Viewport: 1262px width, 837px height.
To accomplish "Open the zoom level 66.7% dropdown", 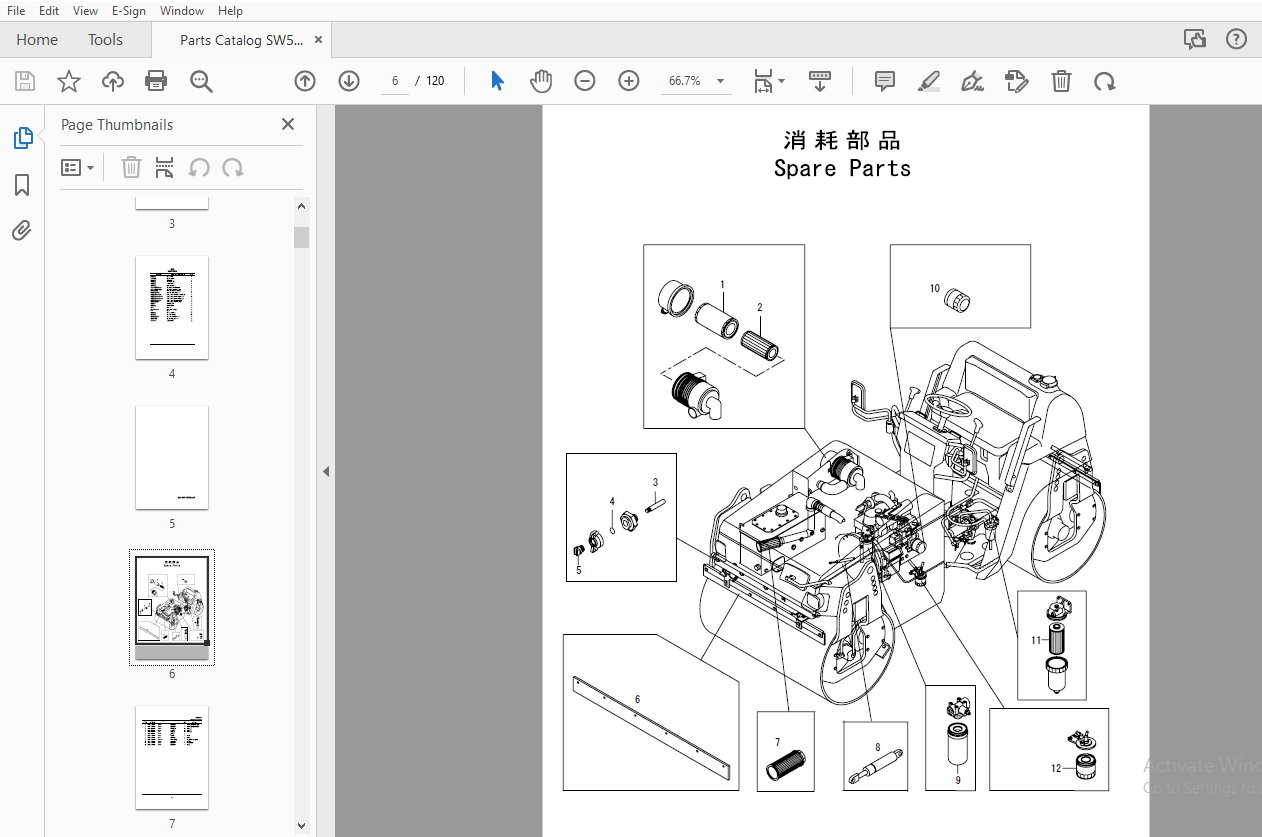I will point(697,81).
